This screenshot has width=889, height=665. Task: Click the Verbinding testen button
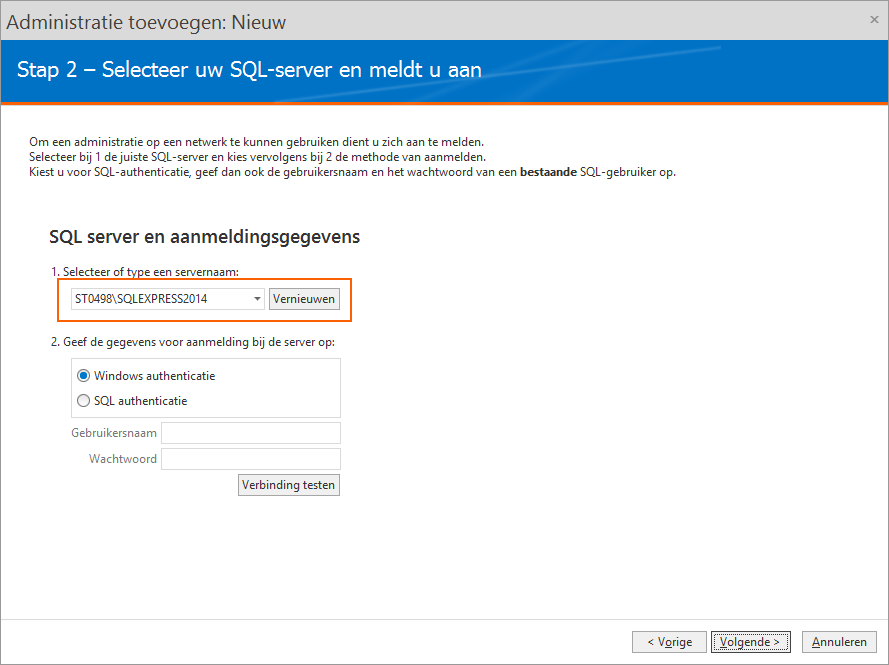point(289,485)
